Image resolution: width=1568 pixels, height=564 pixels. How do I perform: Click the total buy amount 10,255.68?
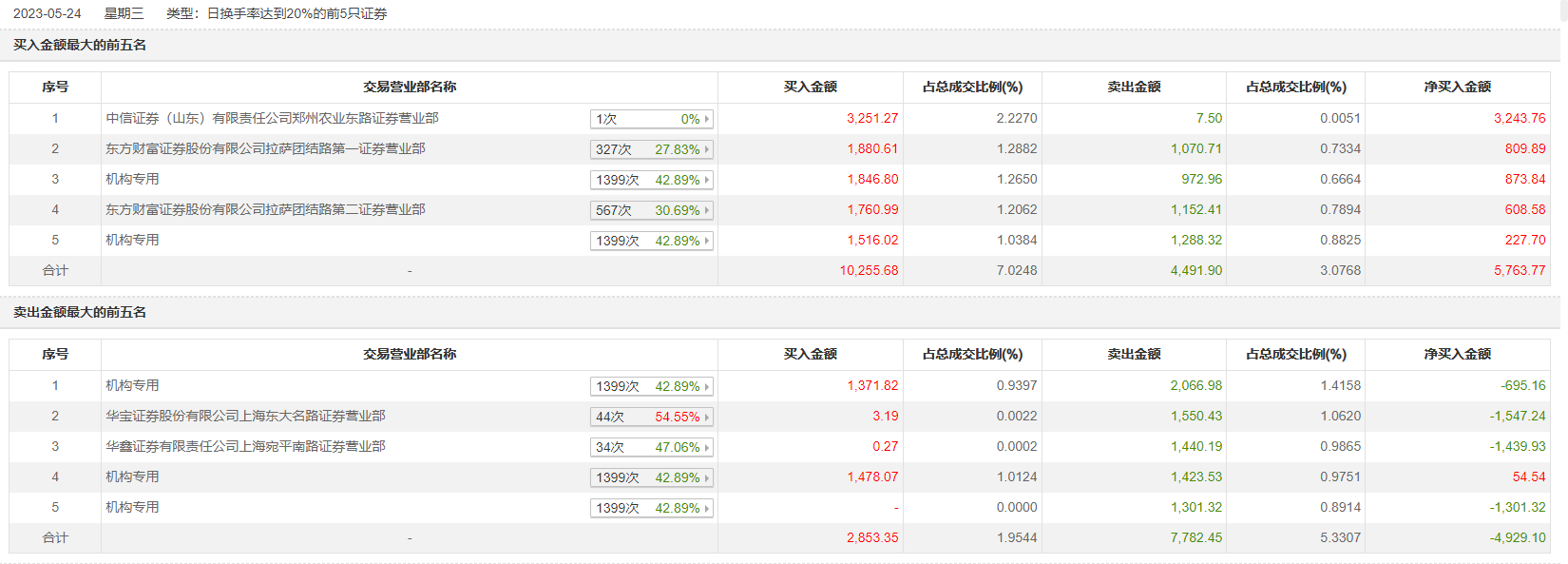click(869, 270)
